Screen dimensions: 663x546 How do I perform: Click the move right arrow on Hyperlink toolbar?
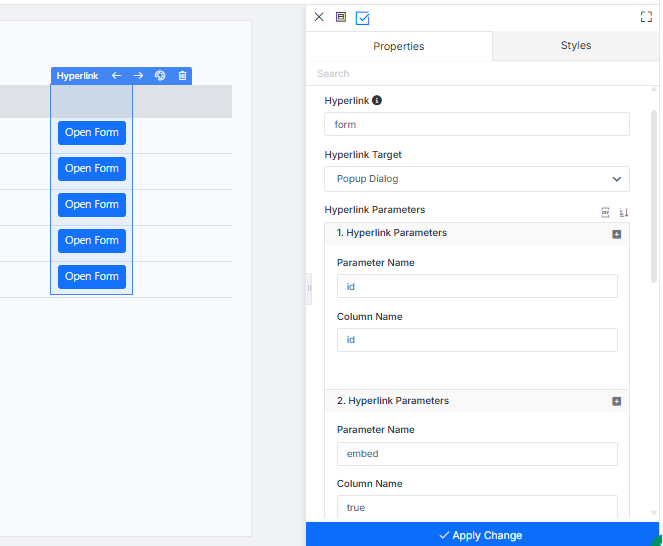pos(138,76)
